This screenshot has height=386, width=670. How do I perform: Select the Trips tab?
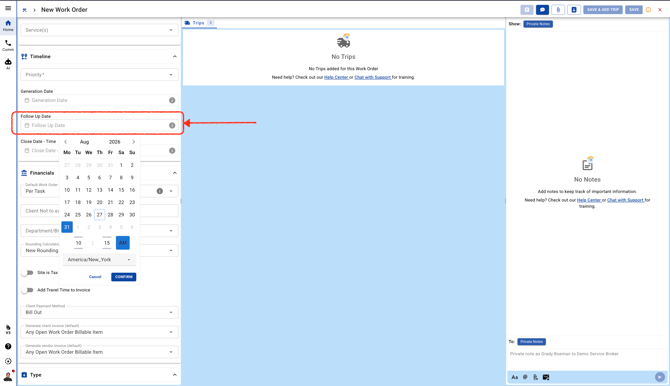coord(199,23)
